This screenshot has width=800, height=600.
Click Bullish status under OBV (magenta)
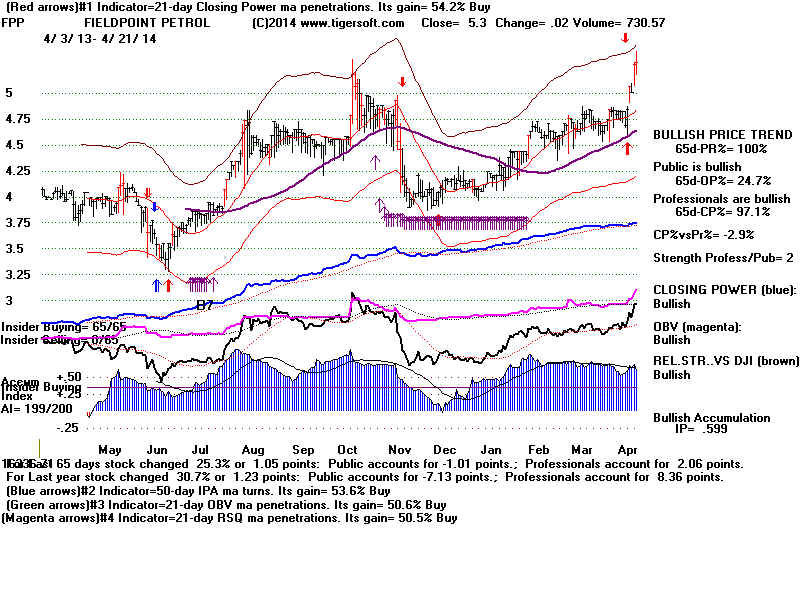[x=671, y=340]
